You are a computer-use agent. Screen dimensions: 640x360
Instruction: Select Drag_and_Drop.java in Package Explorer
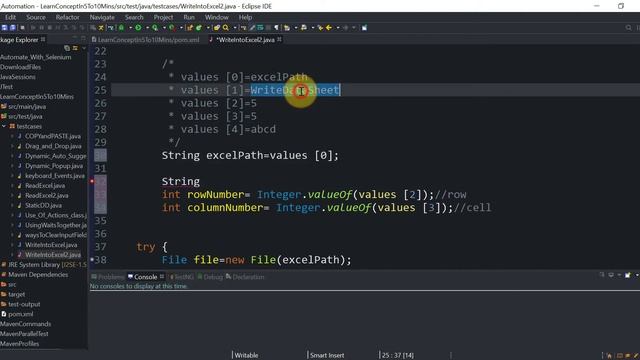point(53,146)
